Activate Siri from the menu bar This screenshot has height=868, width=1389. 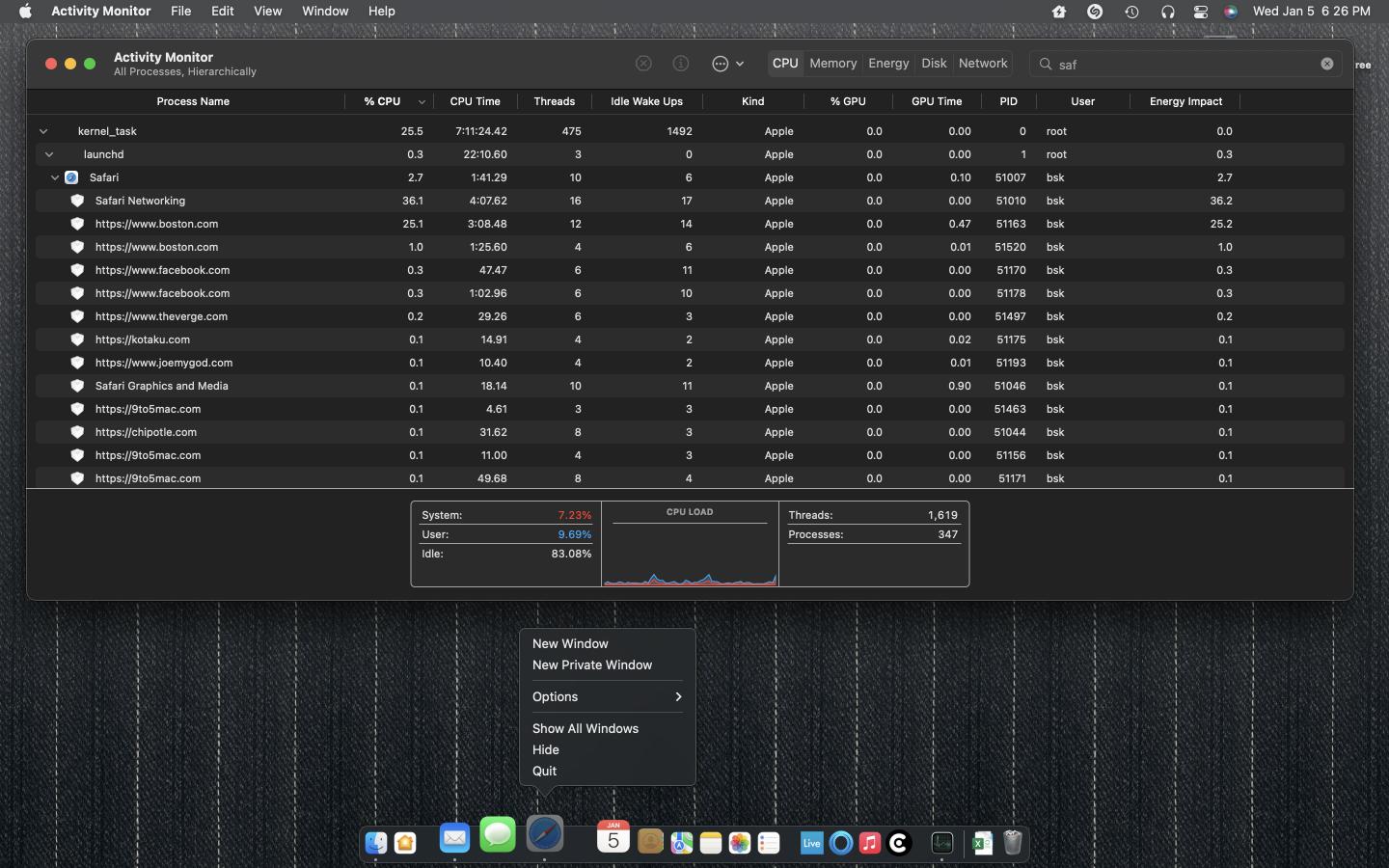[1231, 12]
